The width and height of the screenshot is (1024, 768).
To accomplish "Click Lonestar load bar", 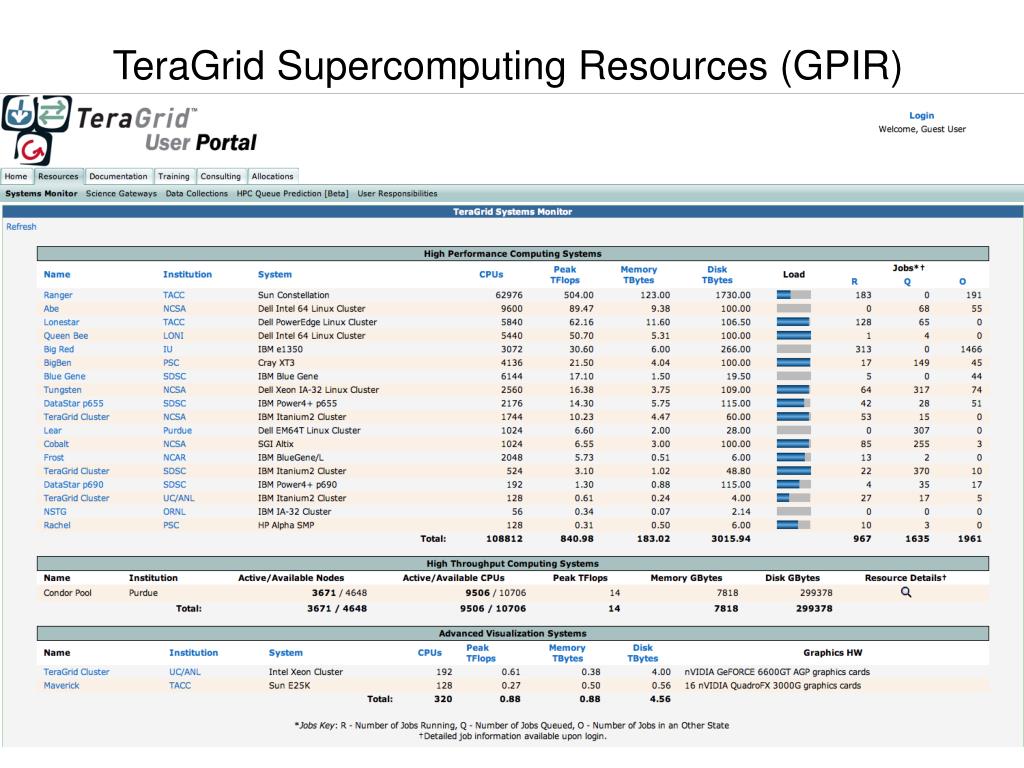I will click(x=793, y=322).
